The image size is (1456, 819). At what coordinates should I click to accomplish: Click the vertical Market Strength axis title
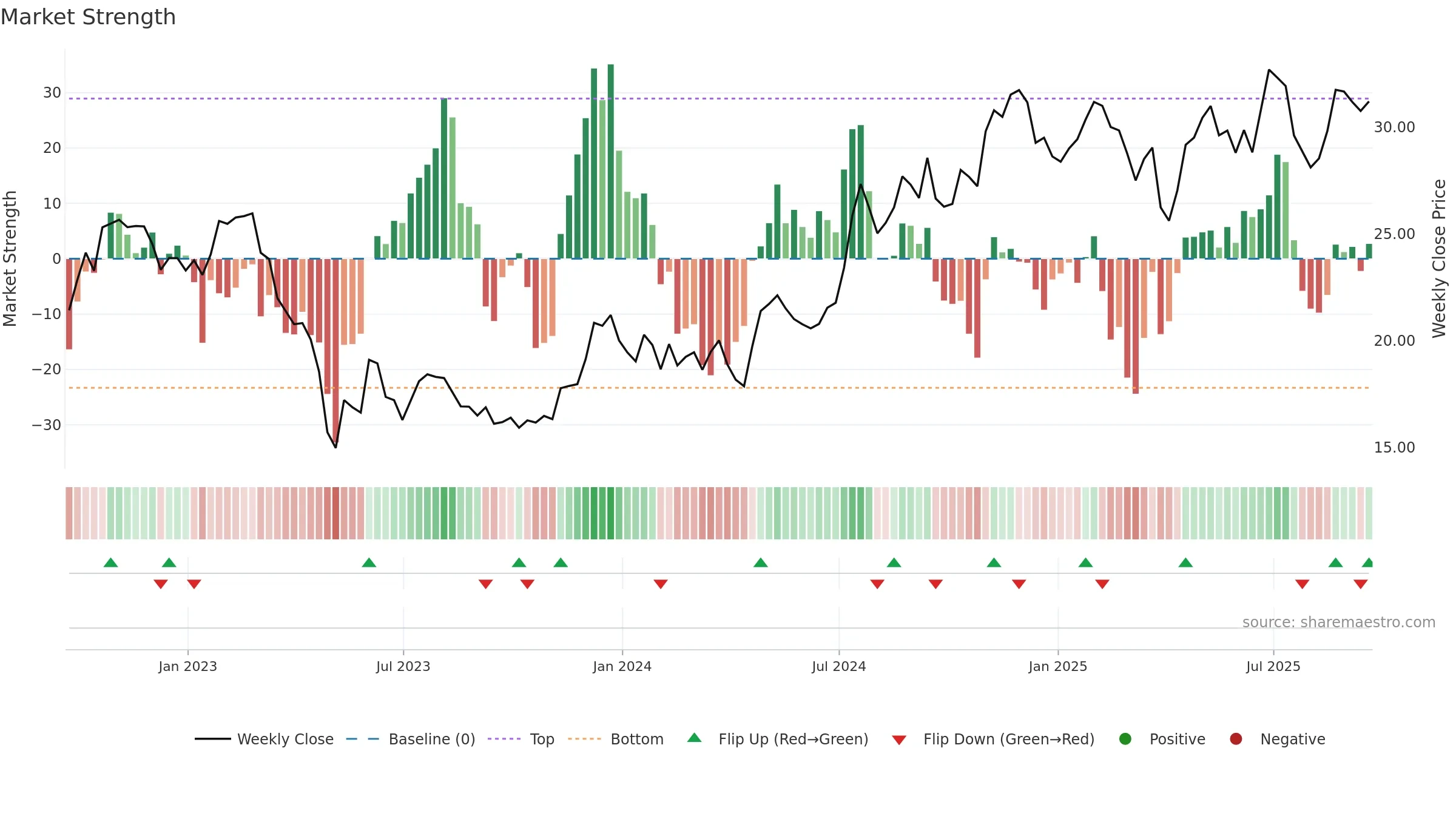(x=10, y=258)
